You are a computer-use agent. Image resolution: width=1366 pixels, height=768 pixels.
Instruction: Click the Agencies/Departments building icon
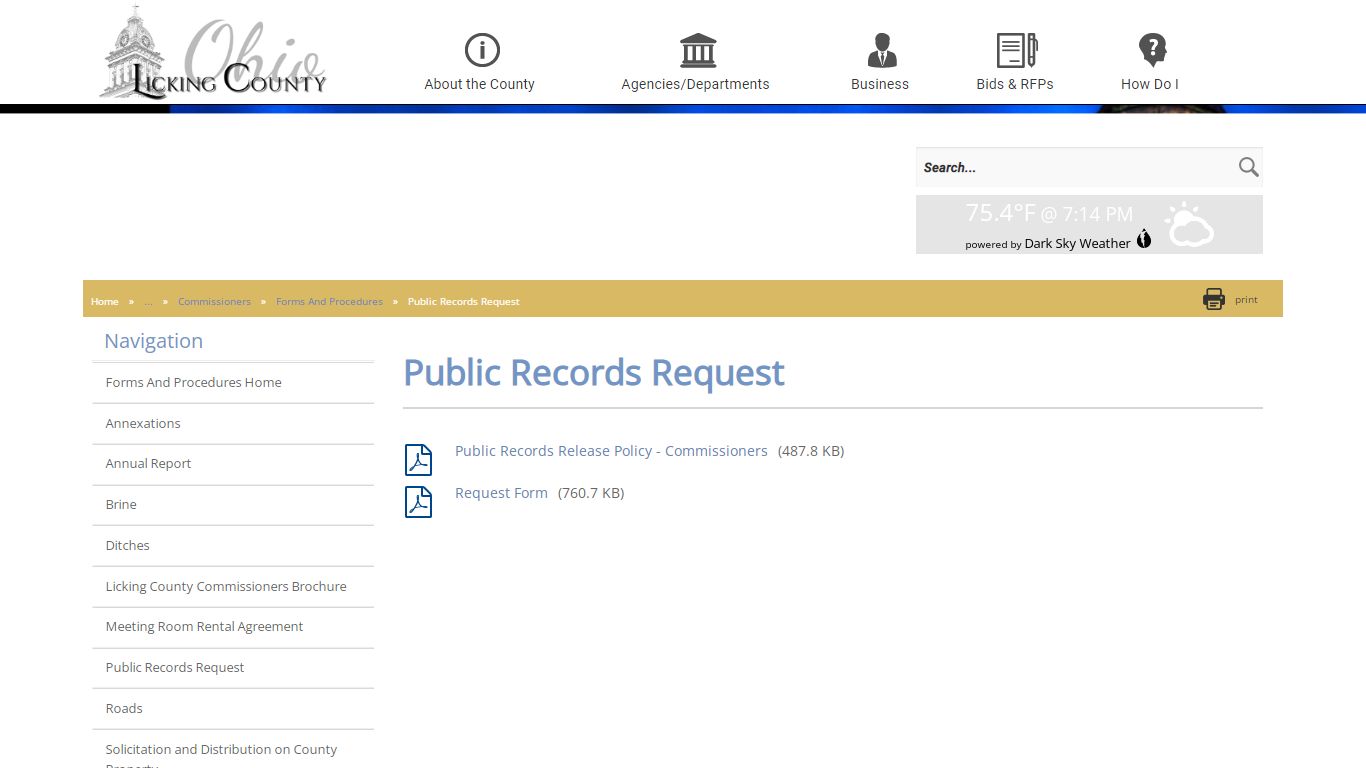[x=698, y=50]
